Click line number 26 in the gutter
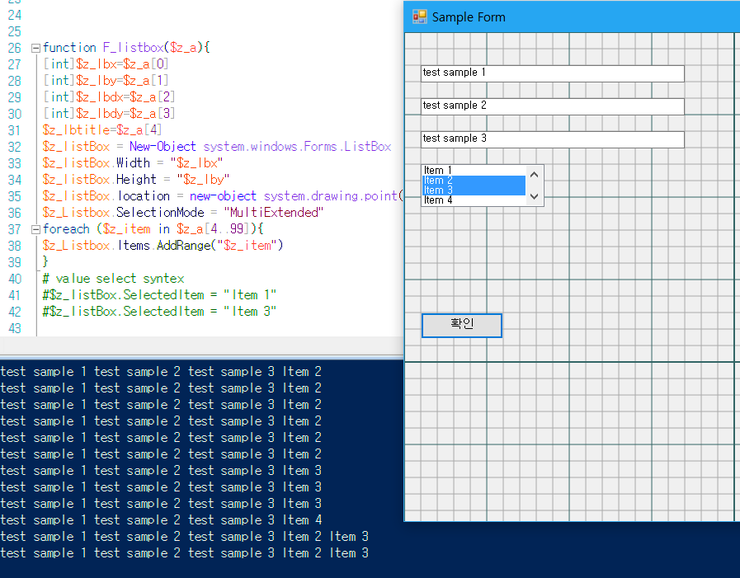 point(14,48)
